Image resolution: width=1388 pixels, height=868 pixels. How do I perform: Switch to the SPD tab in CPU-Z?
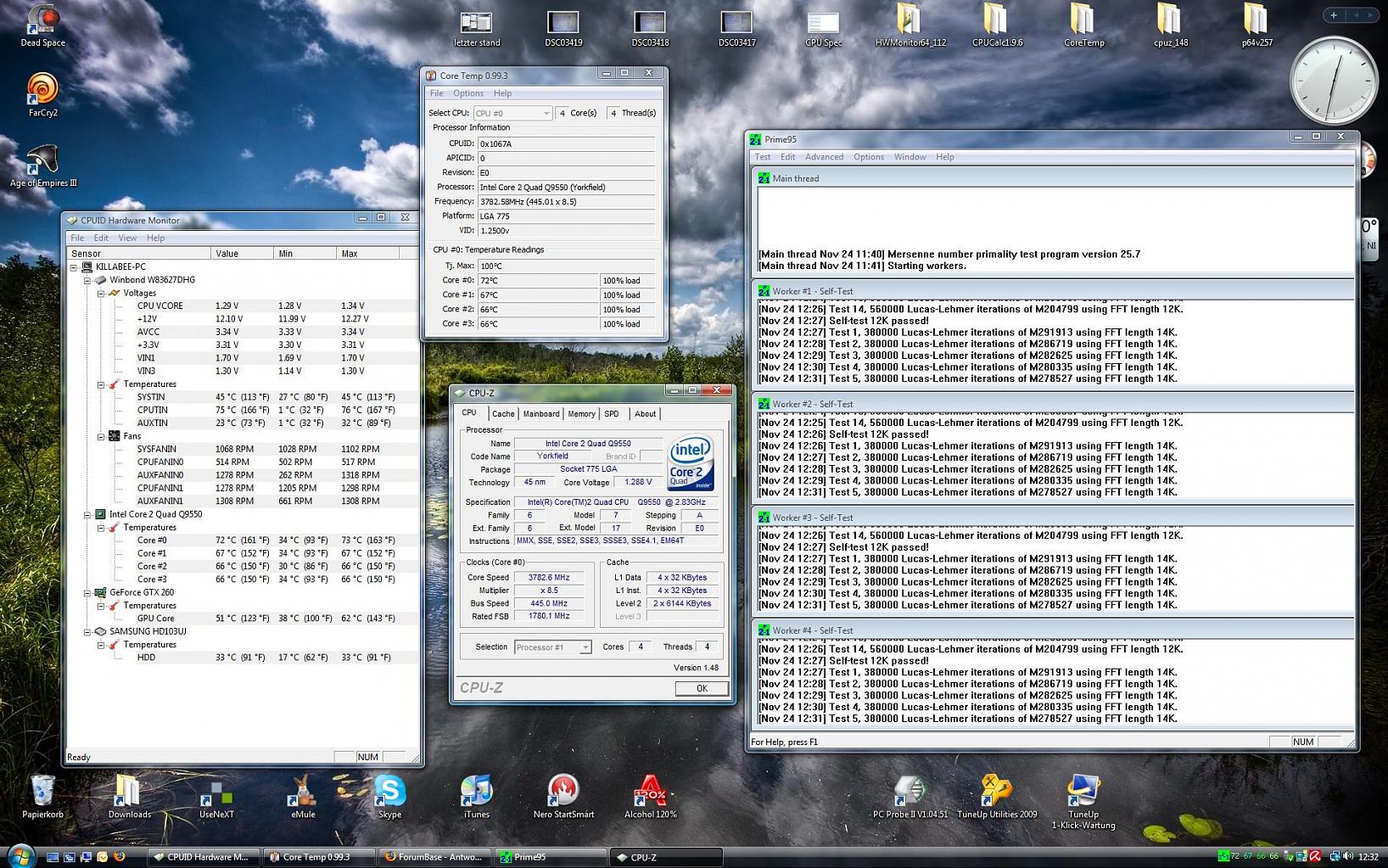coord(612,414)
